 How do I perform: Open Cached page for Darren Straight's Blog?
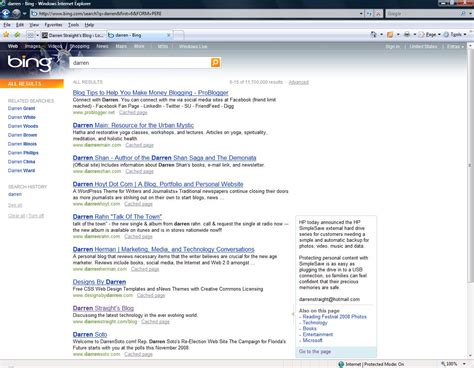coord(155,322)
